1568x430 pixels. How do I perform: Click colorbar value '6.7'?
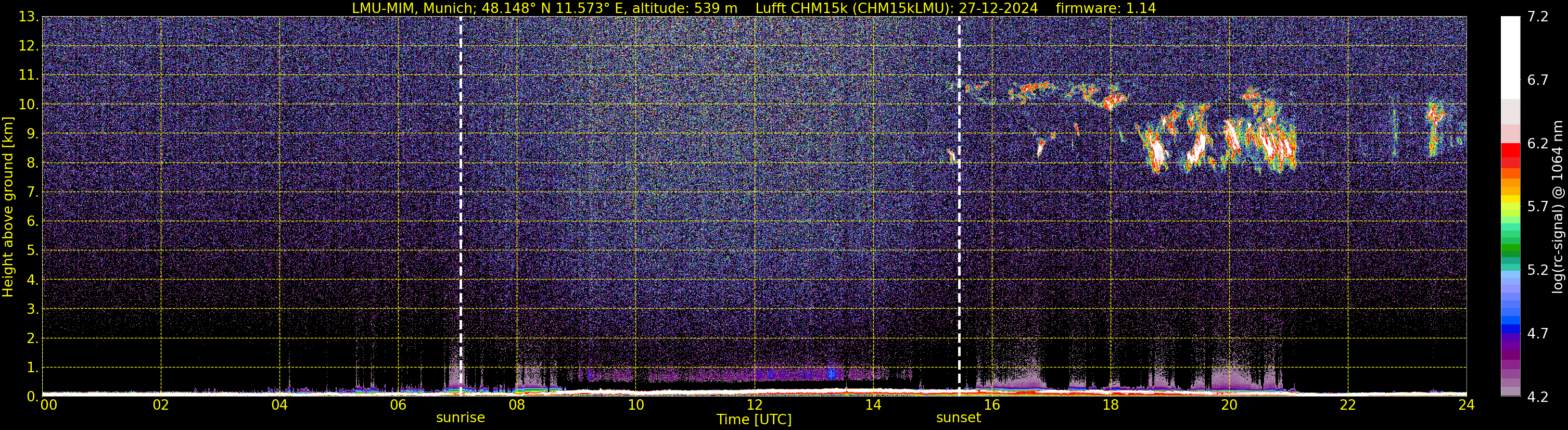pos(1538,80)
